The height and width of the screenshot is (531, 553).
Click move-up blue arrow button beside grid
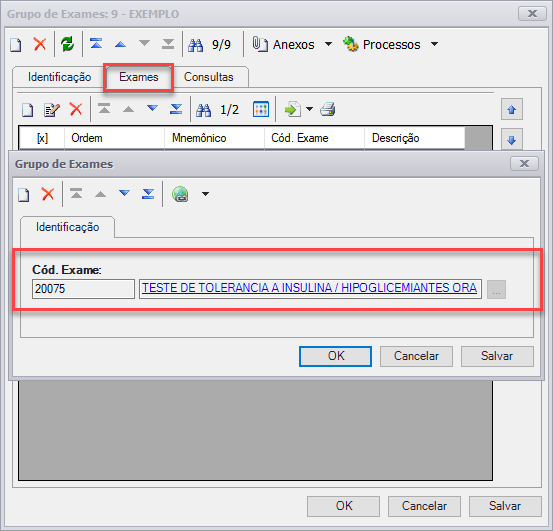pos(512,110)
